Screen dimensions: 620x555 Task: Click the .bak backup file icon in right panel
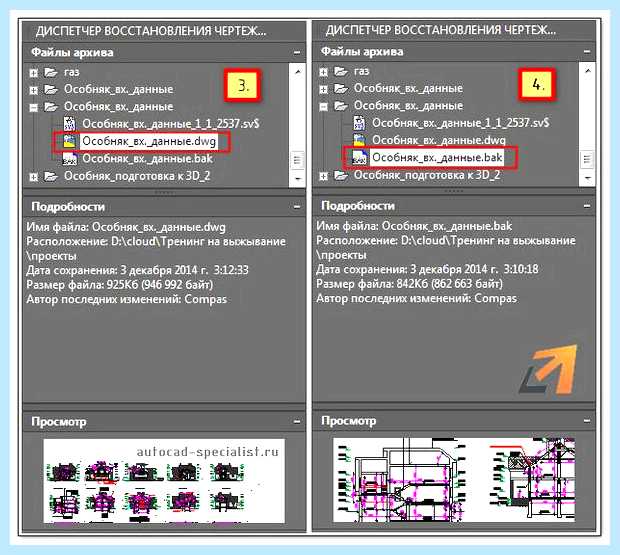(359, 158)
